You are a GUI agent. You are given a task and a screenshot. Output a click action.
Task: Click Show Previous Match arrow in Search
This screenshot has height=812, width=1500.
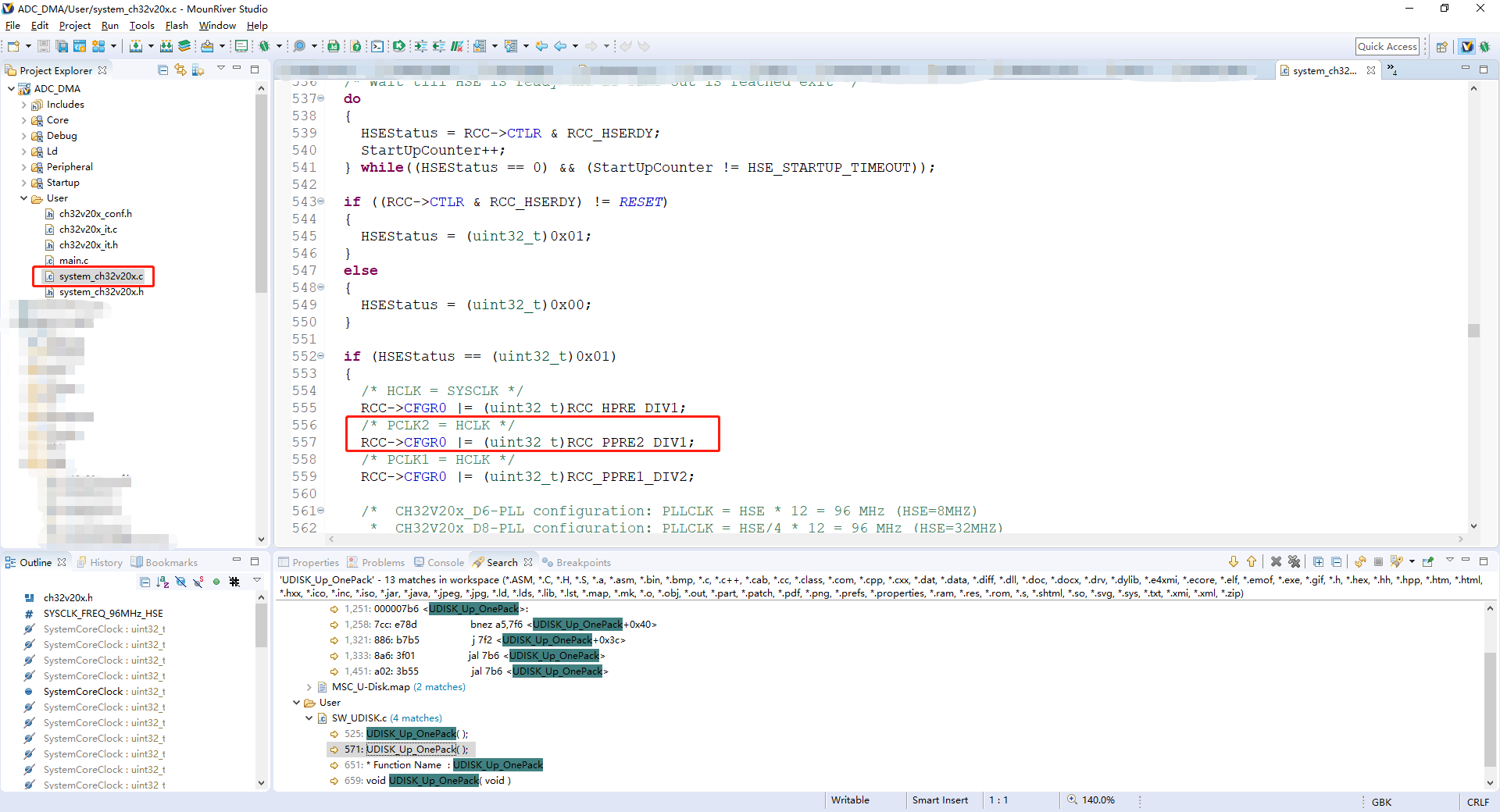[1252, 561]
